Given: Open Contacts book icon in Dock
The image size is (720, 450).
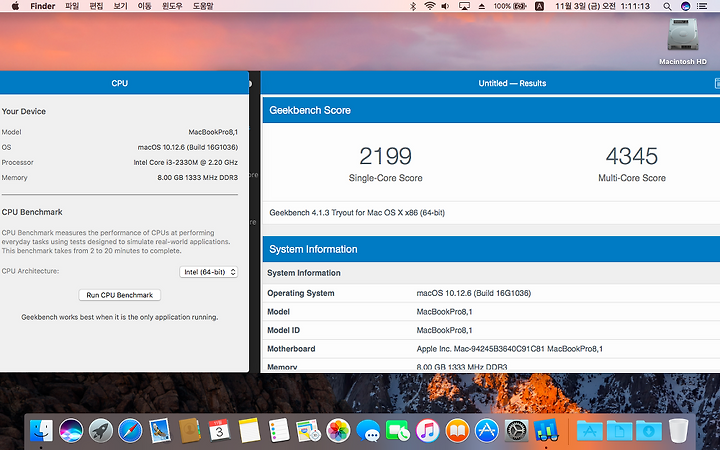Looking at the screenshot, I should [x=190, y=431].
